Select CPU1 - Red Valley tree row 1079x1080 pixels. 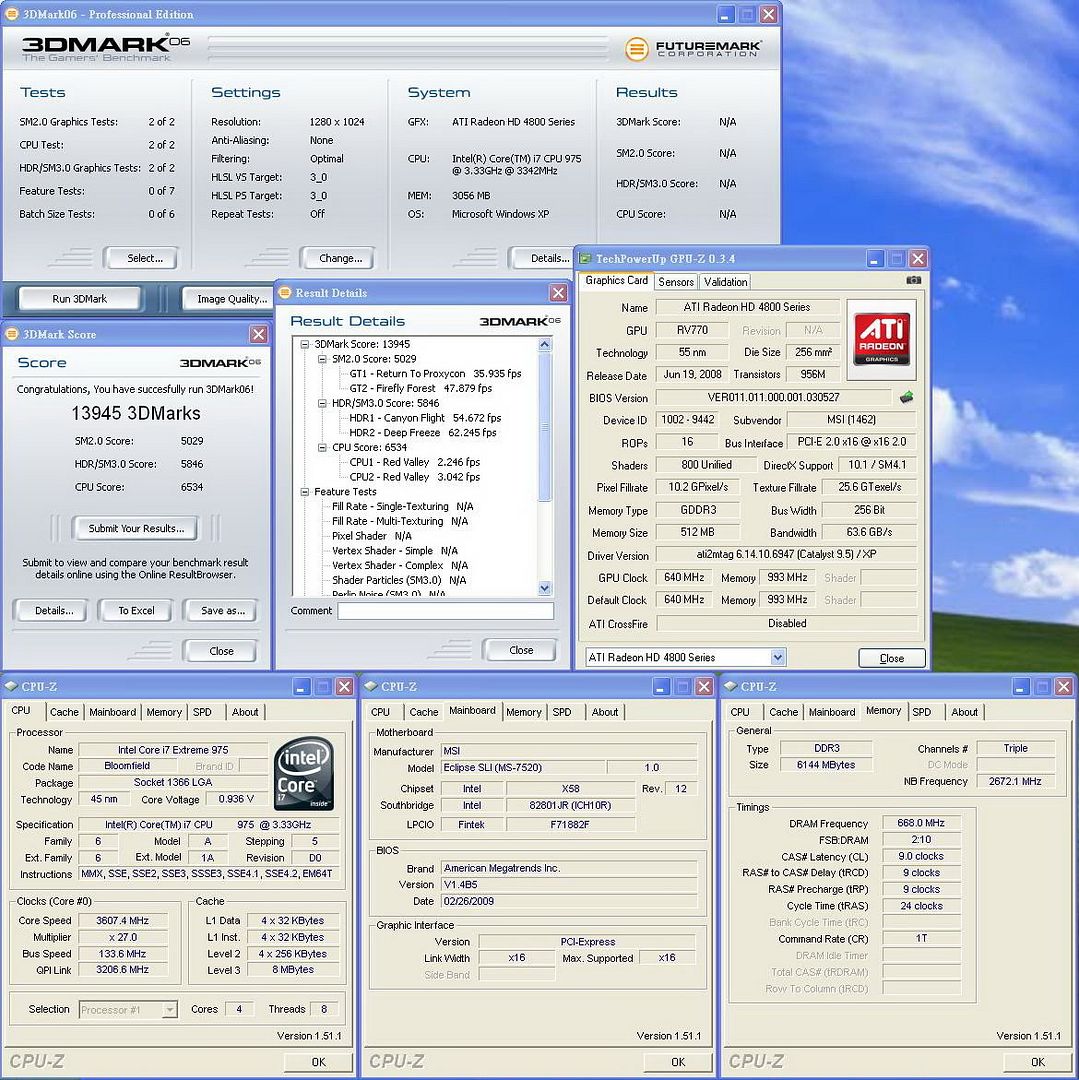pos(415,462)
